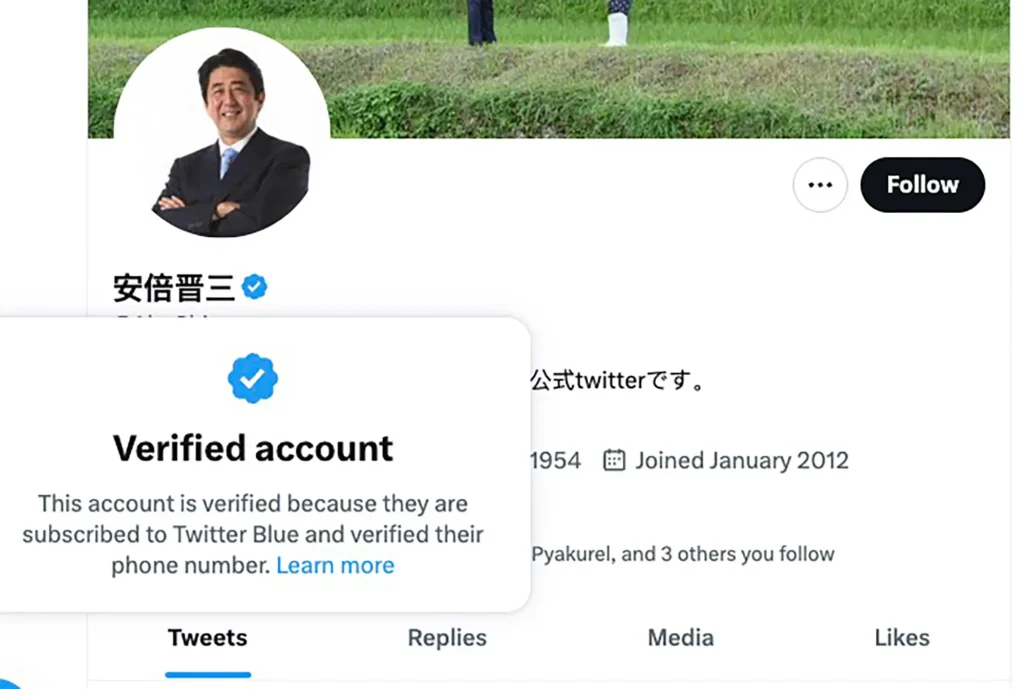The width and height of the screenshot is (1024, 689).
Task: Switch to the Tweets tab
Action: point(207,638)
